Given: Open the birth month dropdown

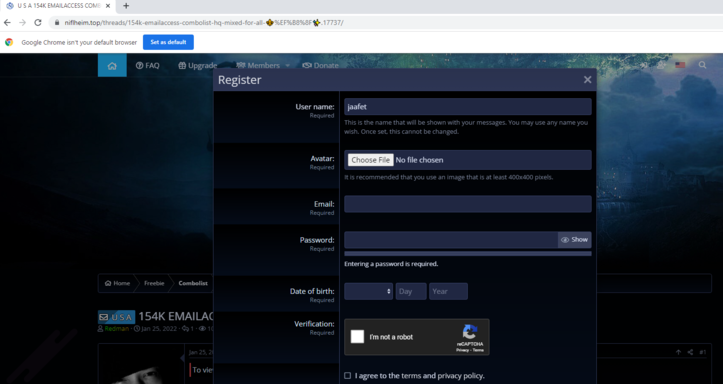Looking at the screenshot, I should point(368,291).
